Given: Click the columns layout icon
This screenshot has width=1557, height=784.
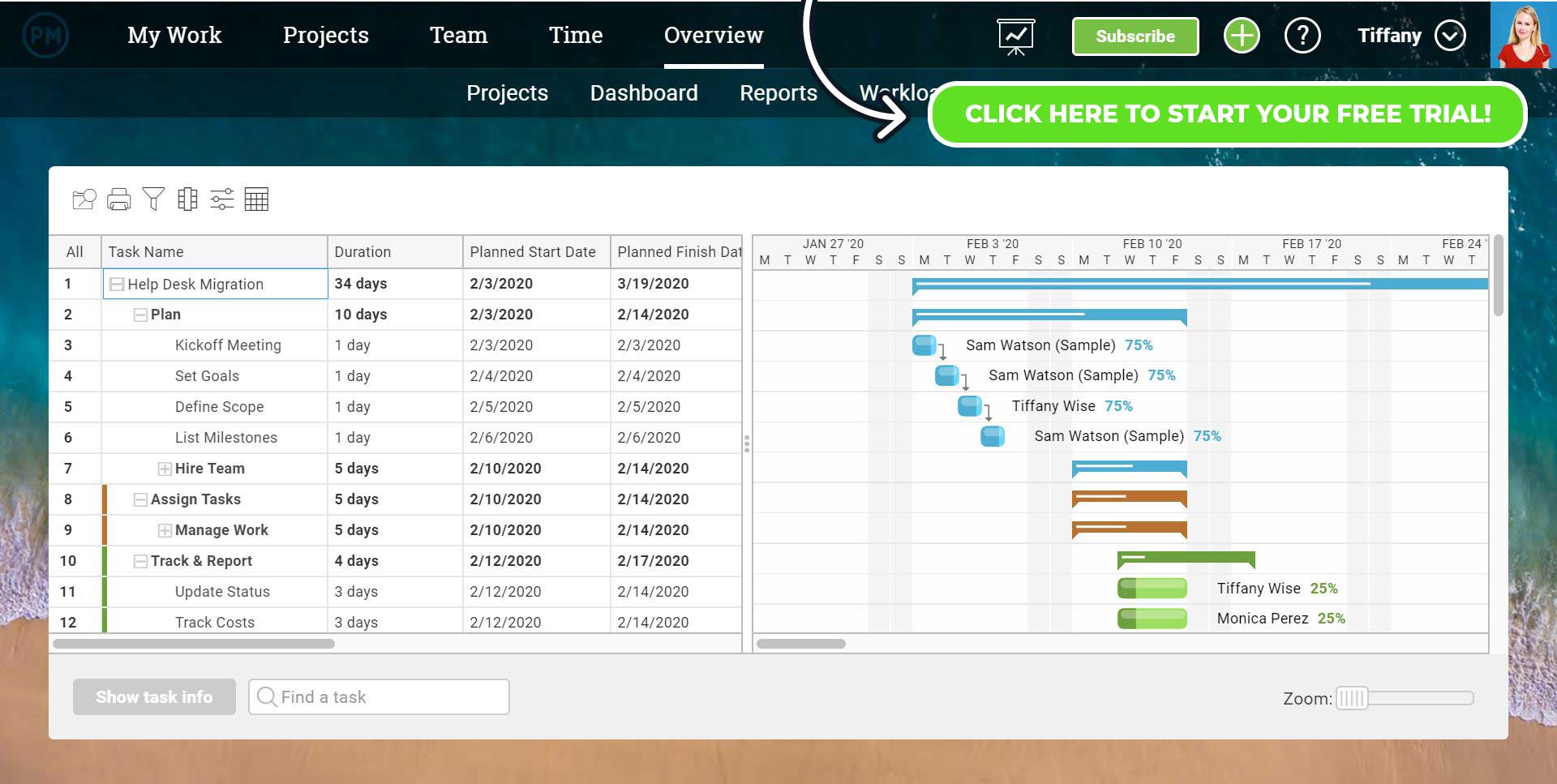Looking at the screenshot, I should tap(187, 199).
